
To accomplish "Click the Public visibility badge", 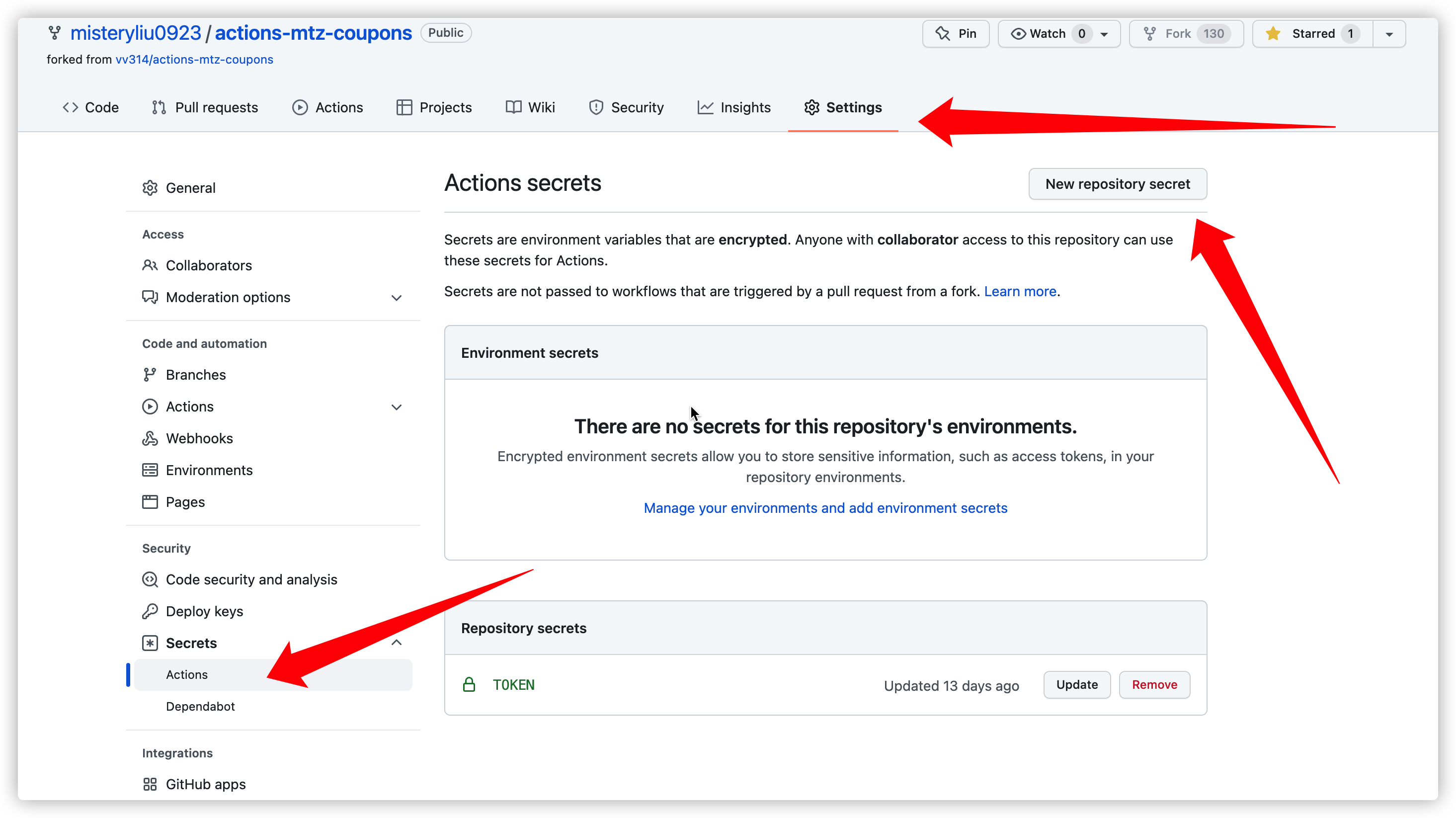I will point(445,33).
